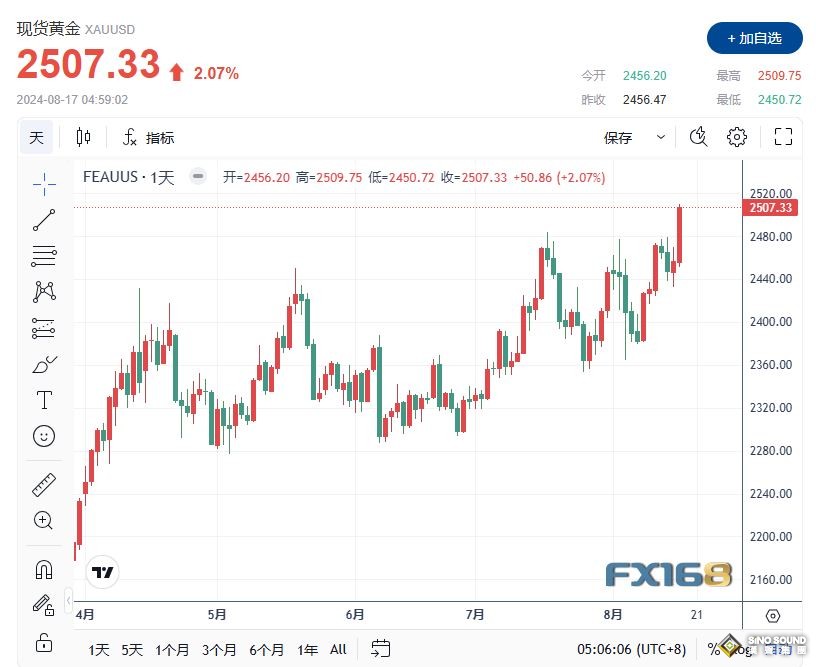This screenshot has width=816, height=667.
Task: Collapse the FEAUUS legend toggle
Action: pos(198,176)
